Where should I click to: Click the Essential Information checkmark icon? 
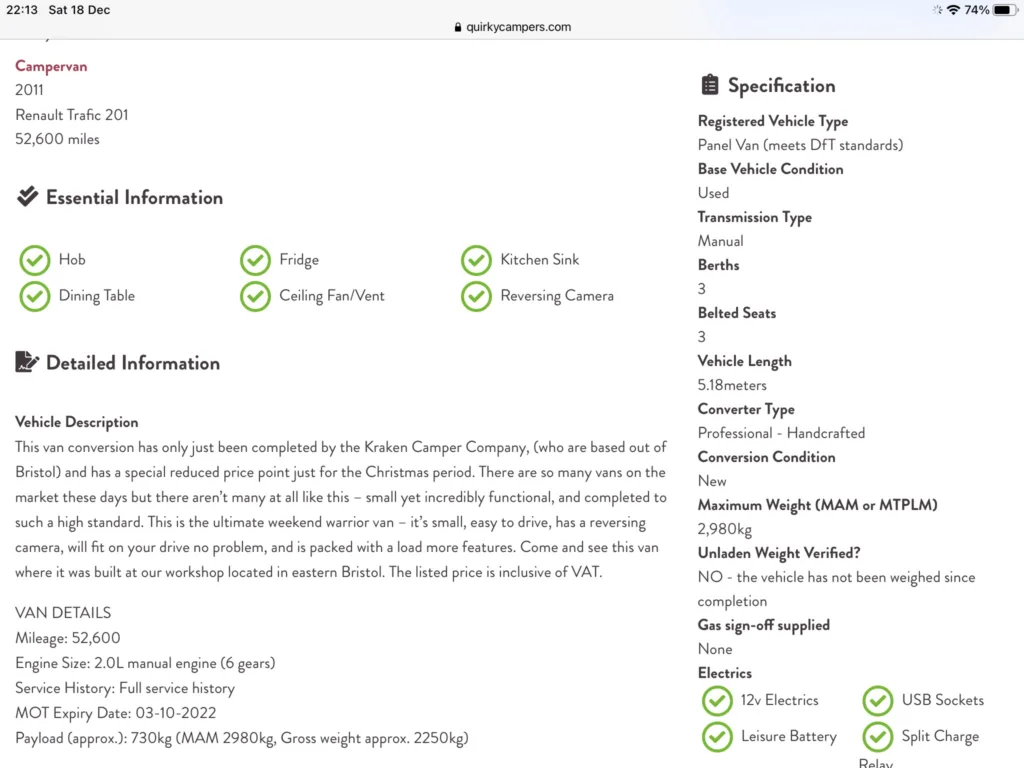coord(27,196)
